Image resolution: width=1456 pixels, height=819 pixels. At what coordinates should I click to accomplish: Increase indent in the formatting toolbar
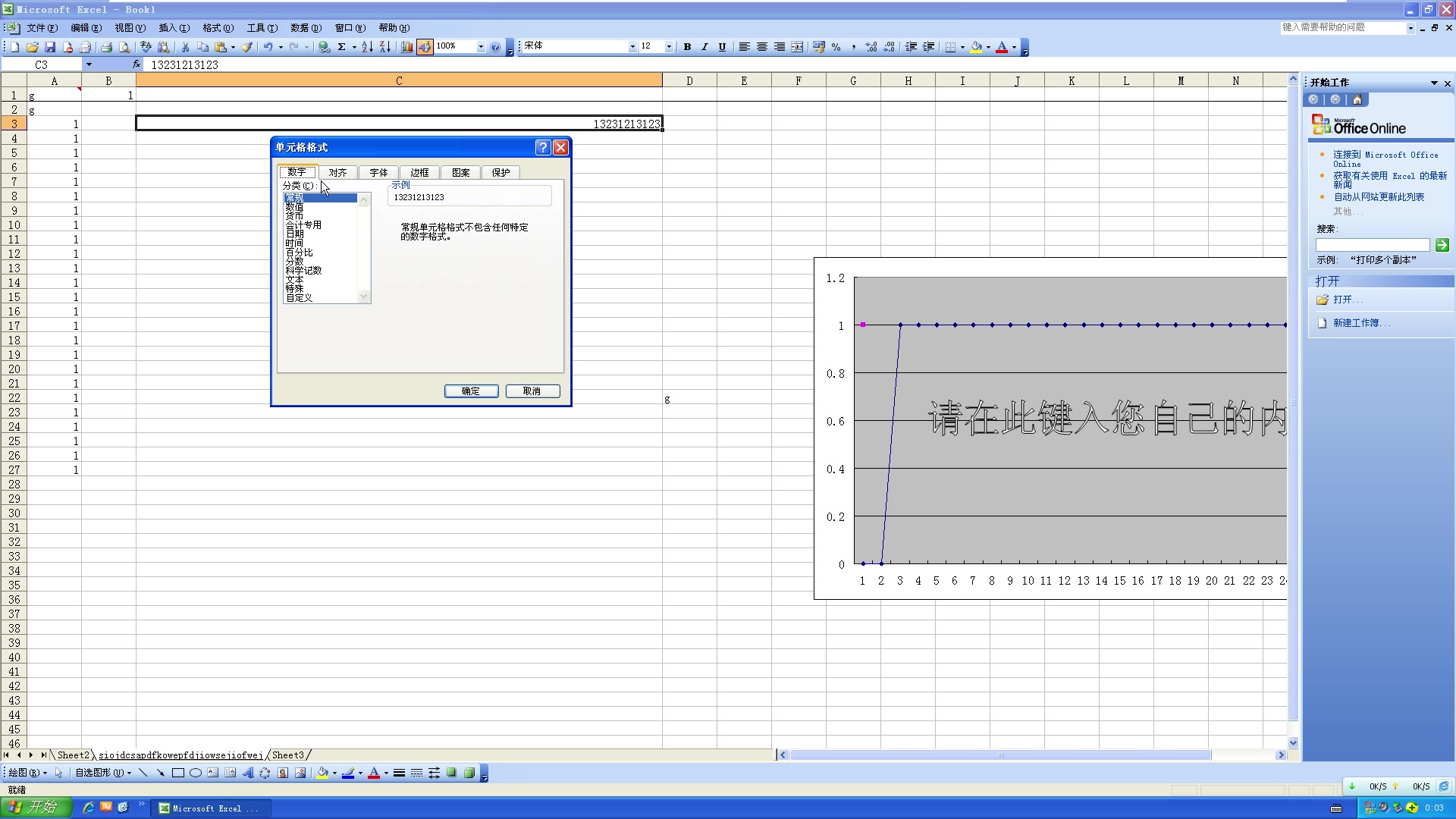[x=929, y=47]
